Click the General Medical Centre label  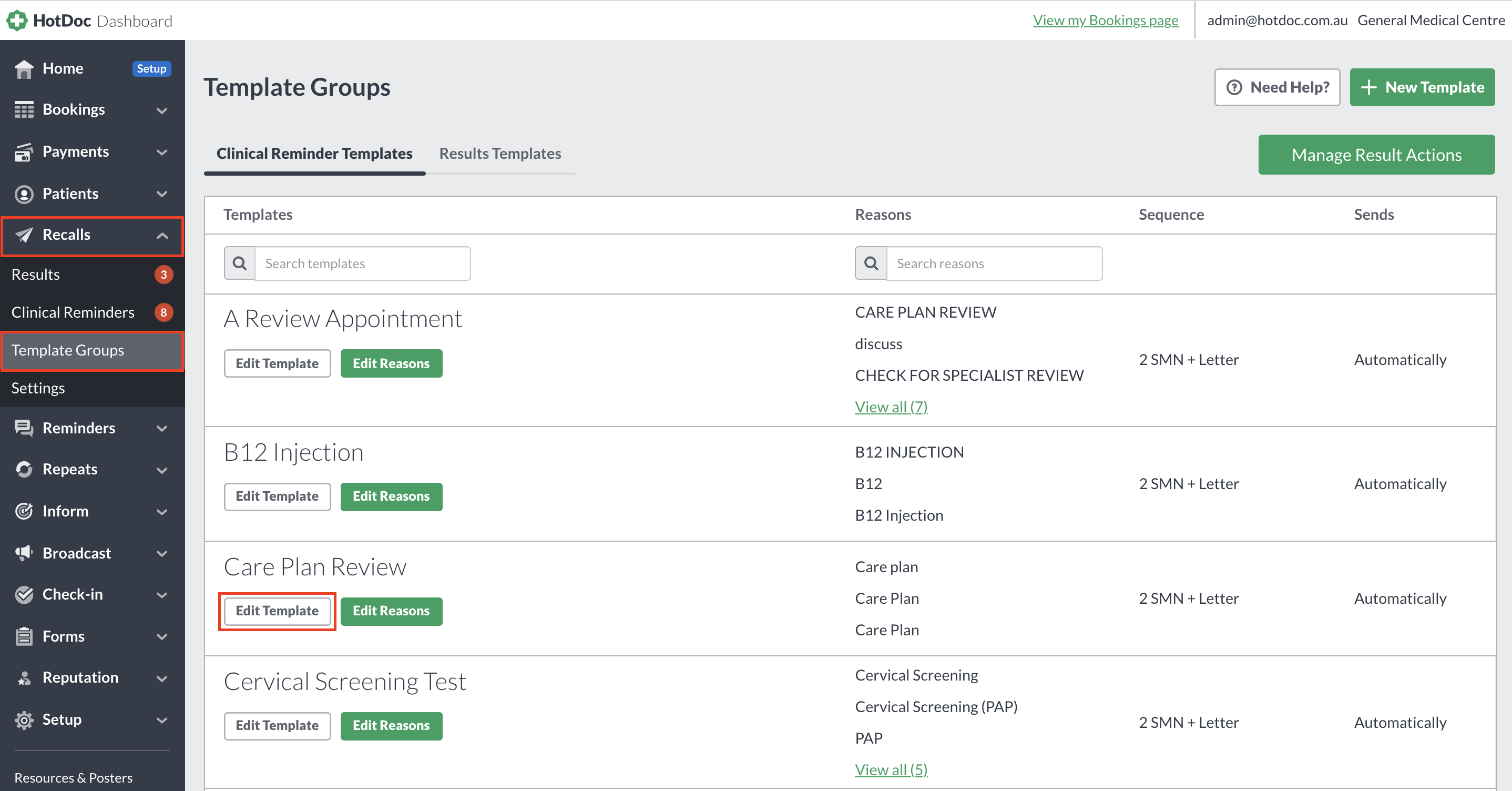tap(1431, 21)
